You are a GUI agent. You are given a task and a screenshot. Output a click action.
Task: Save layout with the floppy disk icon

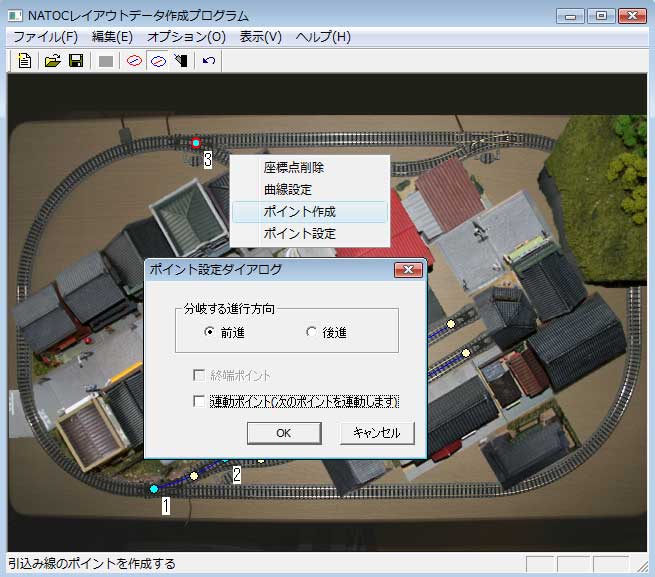(76, 61)
